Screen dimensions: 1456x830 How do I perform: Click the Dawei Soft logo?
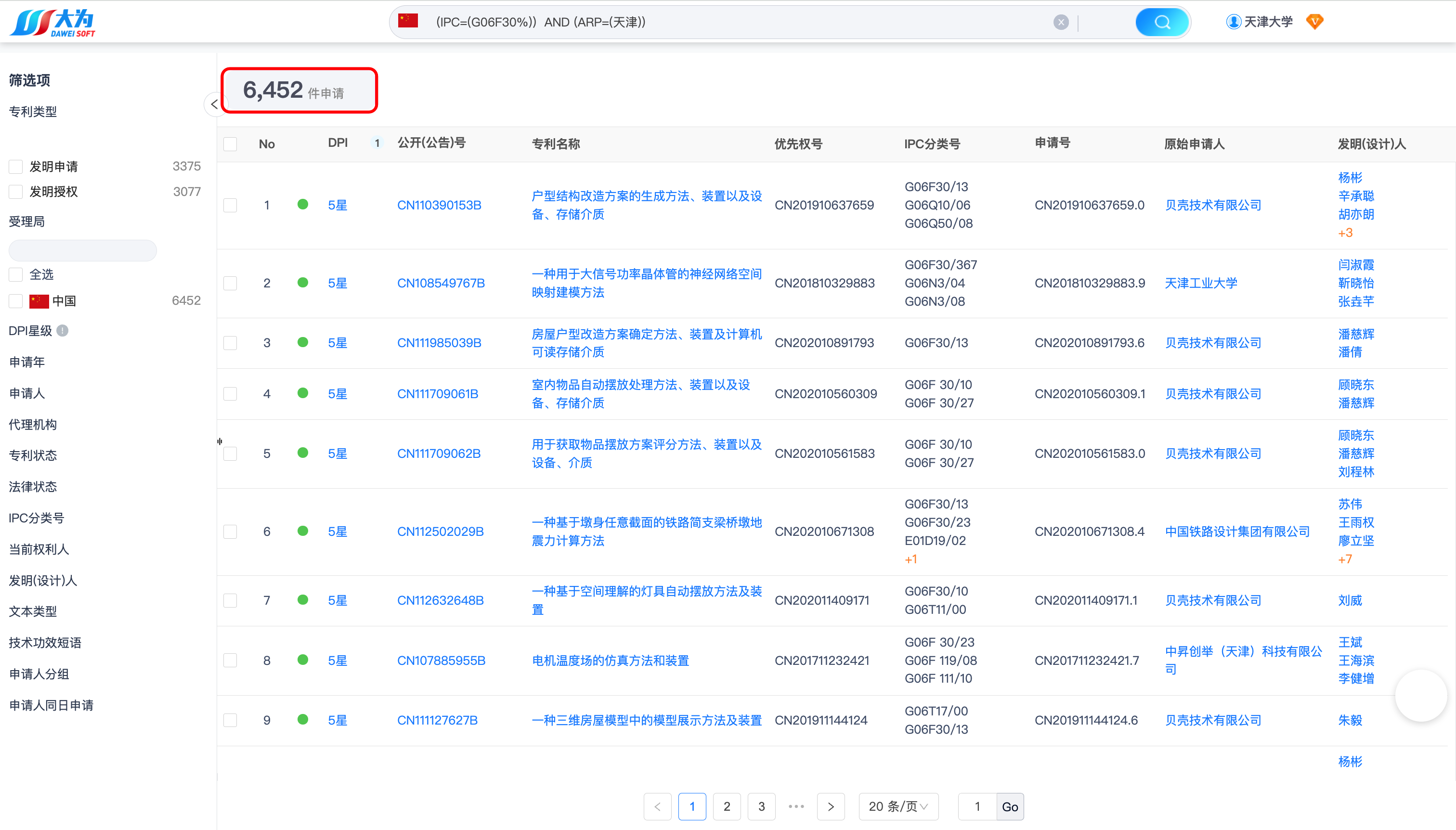(x=53, y=23)
